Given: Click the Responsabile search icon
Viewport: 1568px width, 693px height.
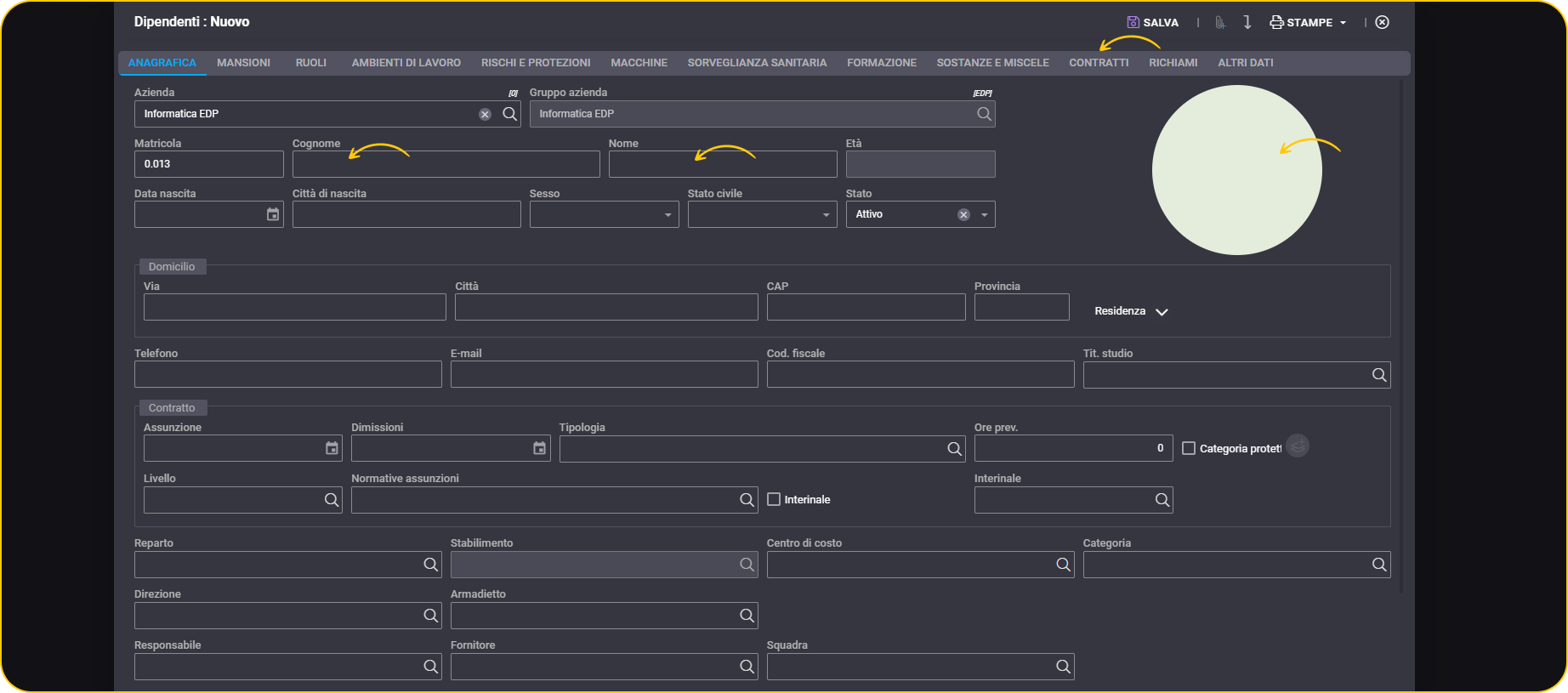Looking at the screenshot, I should [430, 667].
